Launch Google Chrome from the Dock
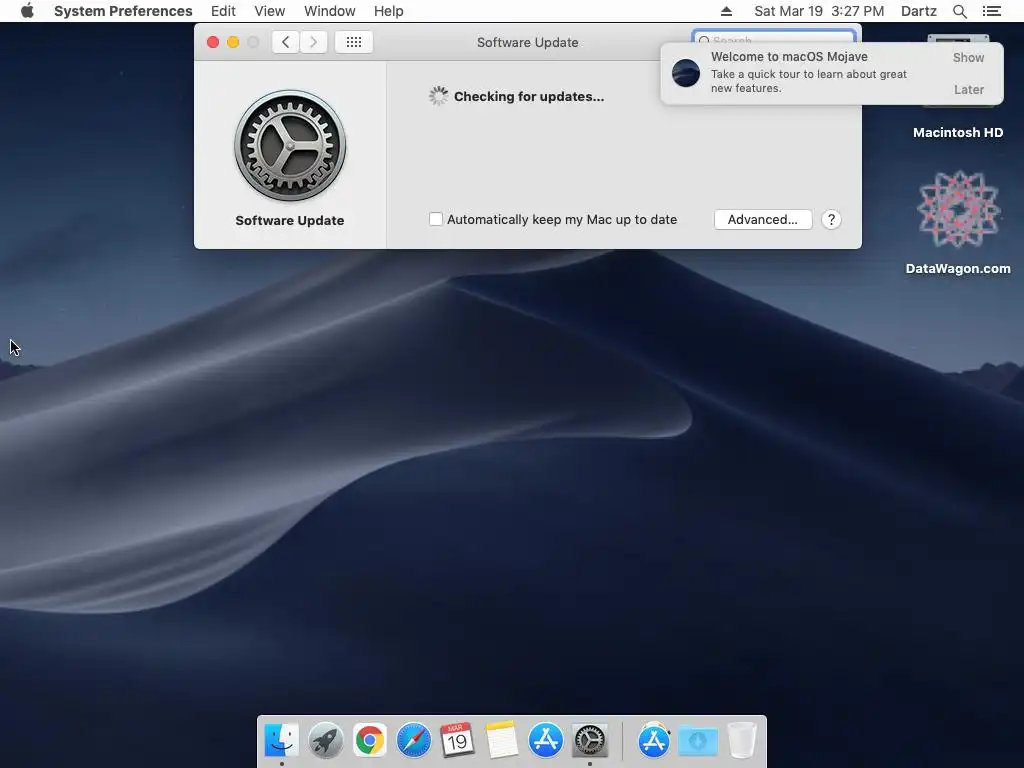1024x768 pixels. pyautogui.click(x=370, y=740)
